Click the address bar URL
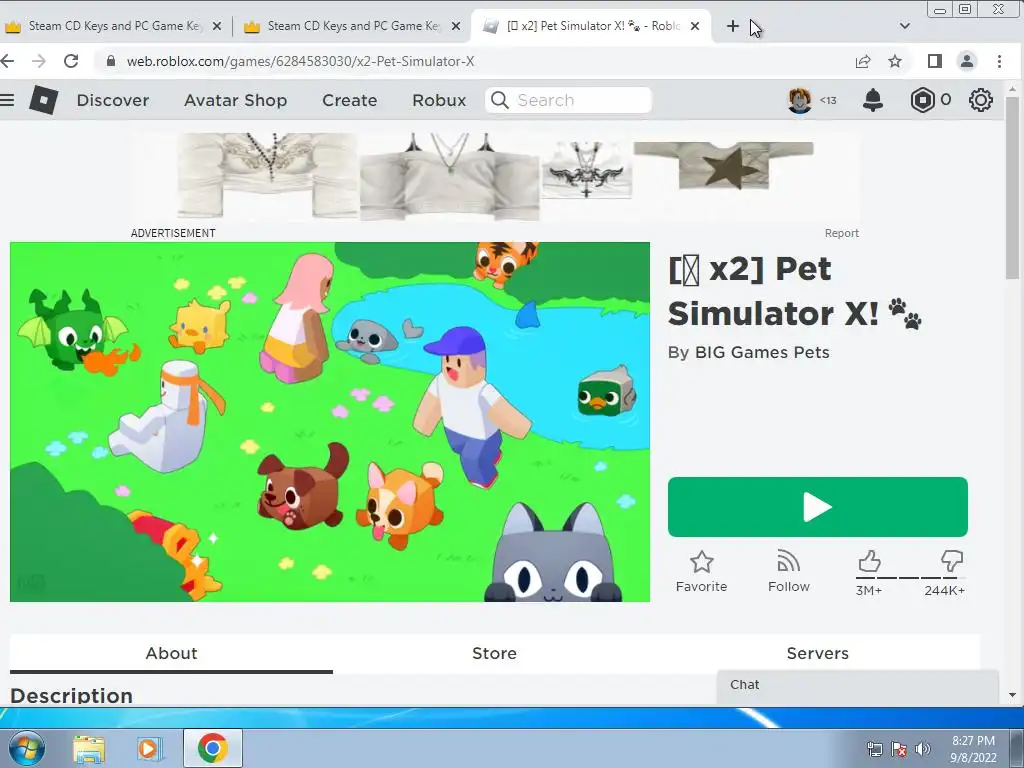 pyautogui.click(x=300, y=61)
